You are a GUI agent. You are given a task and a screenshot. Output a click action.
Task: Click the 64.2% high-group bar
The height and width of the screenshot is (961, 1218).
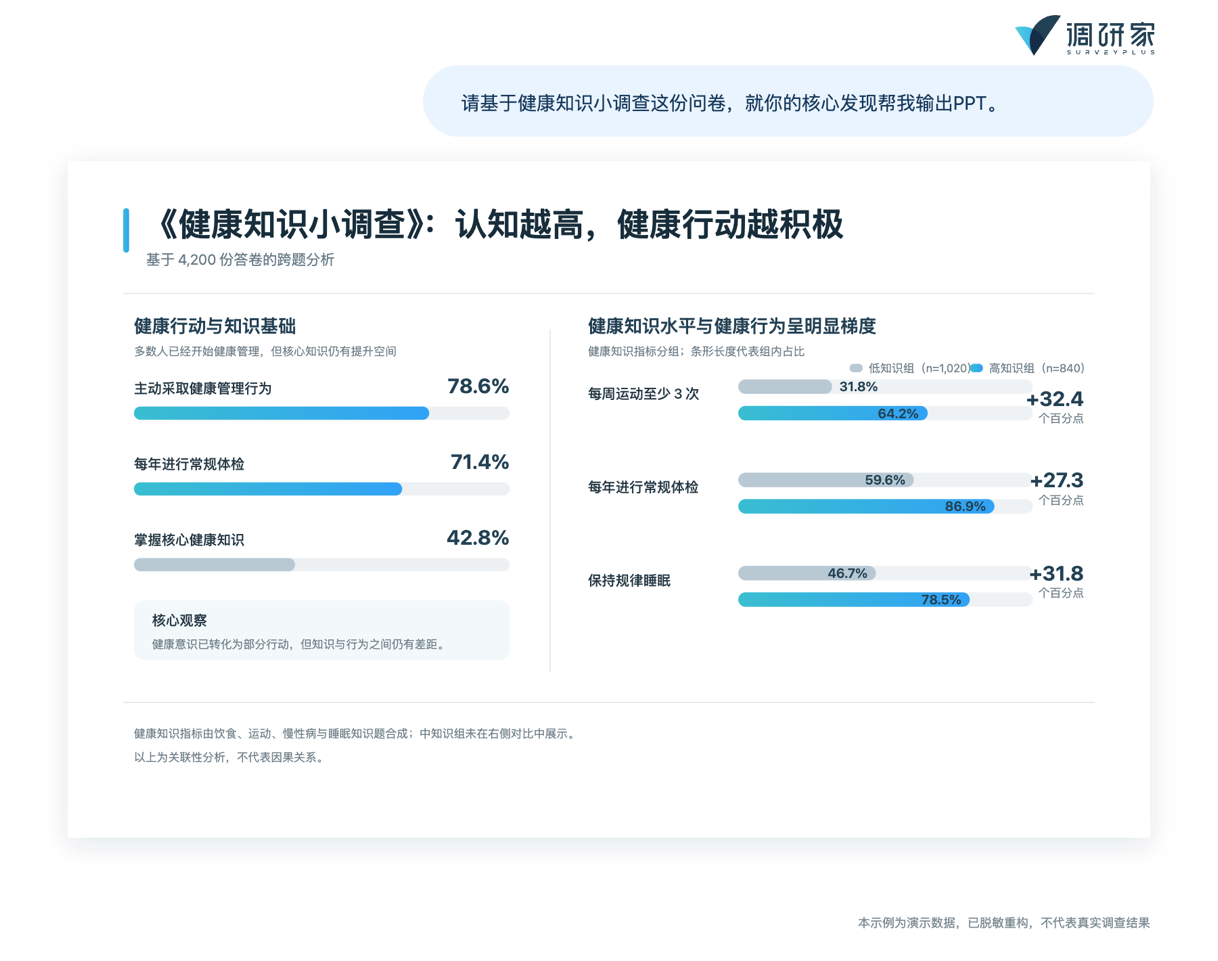coord(833,414)
